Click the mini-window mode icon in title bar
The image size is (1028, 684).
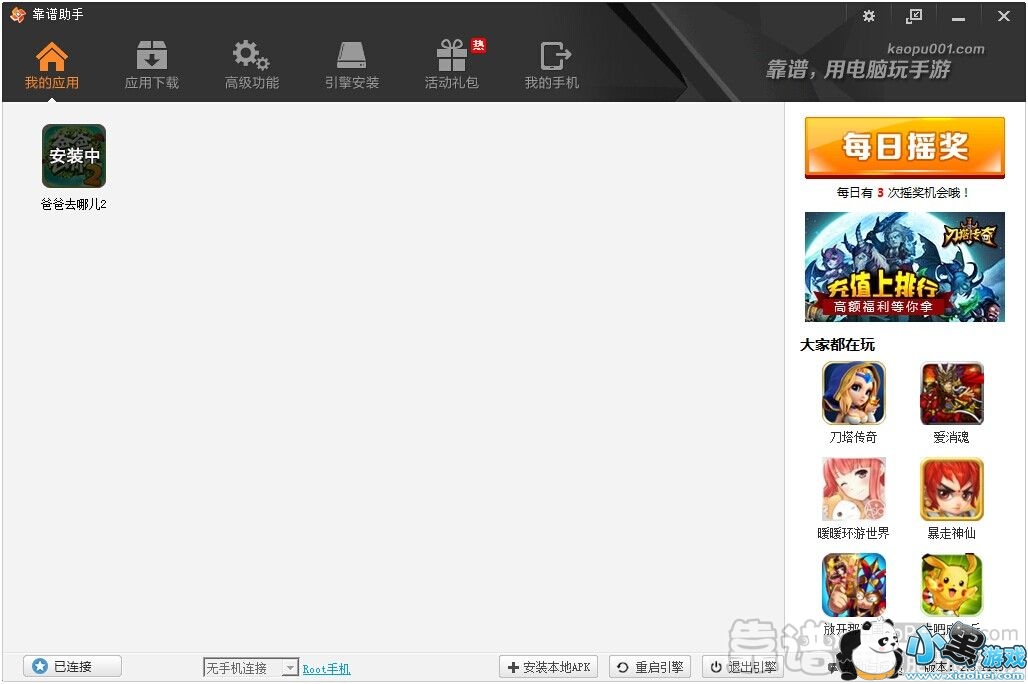pyautogui.click(x=913, y=16)
